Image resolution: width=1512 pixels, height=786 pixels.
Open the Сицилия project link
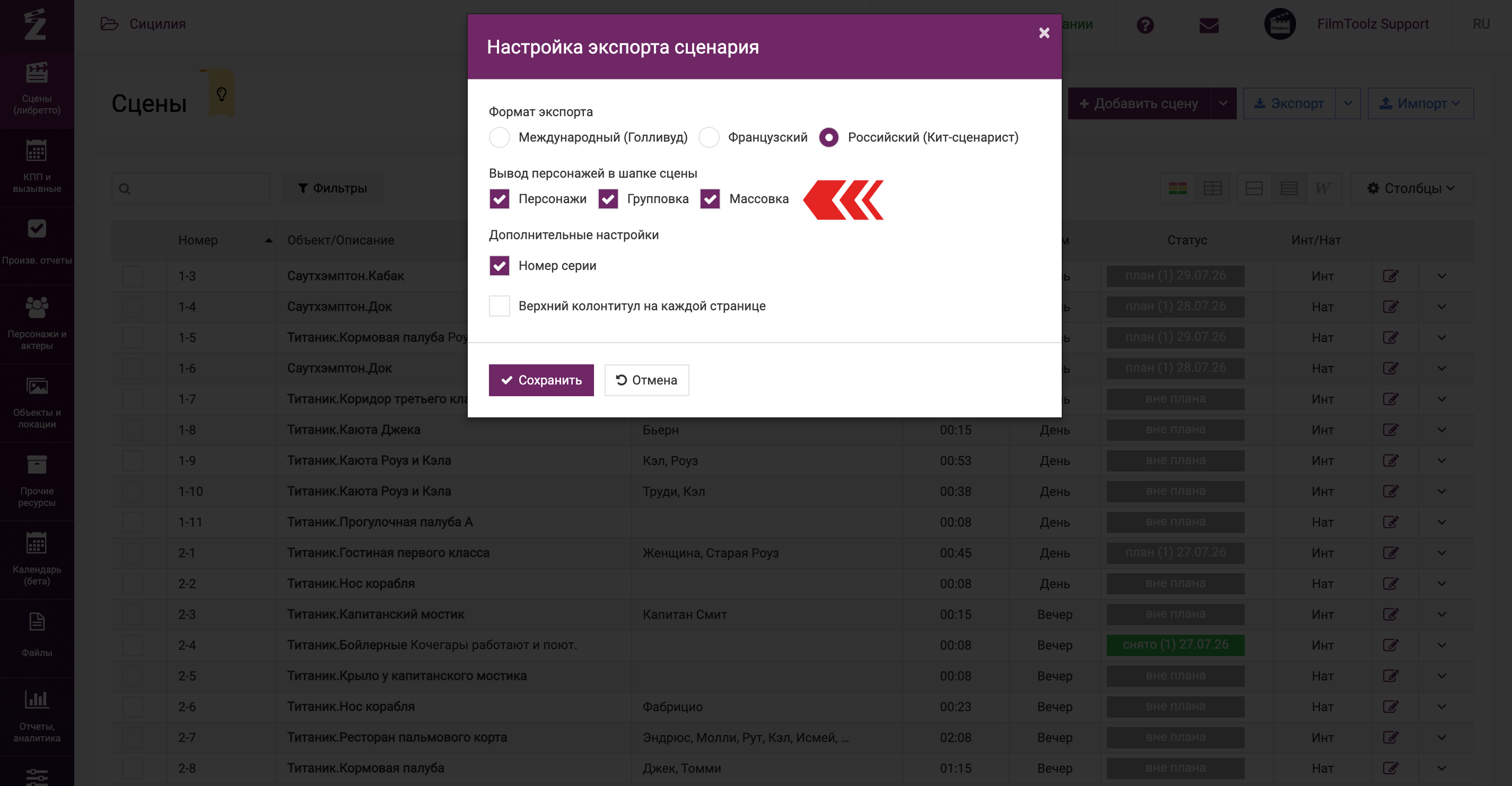[x=158, y=24]
